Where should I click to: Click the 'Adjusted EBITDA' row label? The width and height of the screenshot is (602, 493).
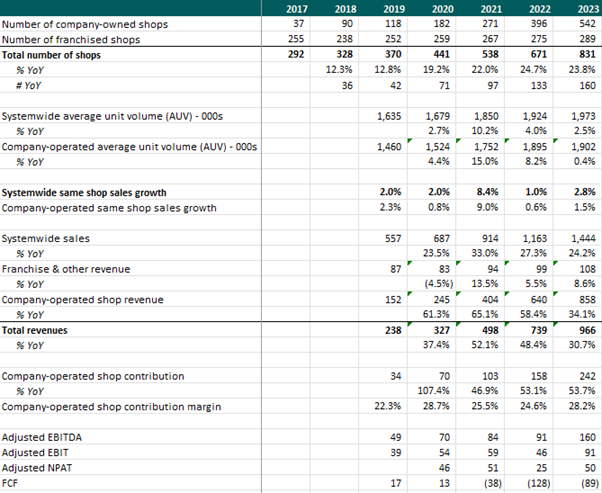[x=43, y=437]
